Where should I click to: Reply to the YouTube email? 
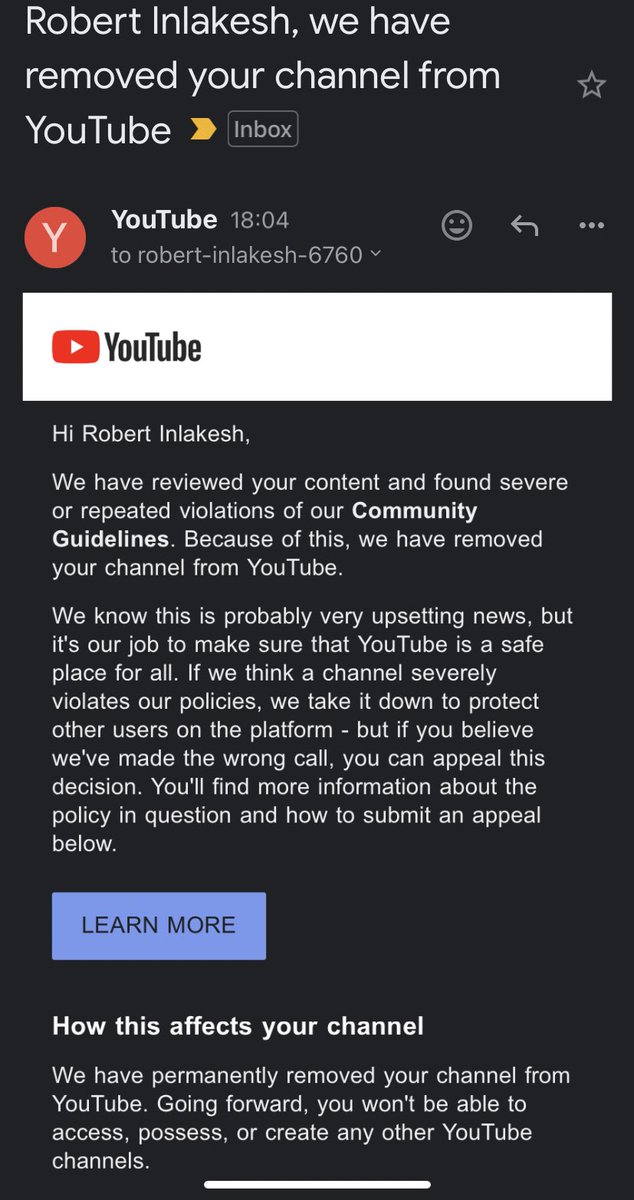[x=524, y=226]
